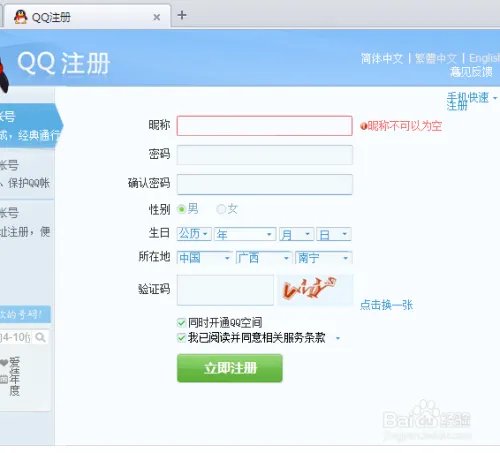Open the 南宁 city dropdown
Screen dimensions: 500x453
(323, 258)
